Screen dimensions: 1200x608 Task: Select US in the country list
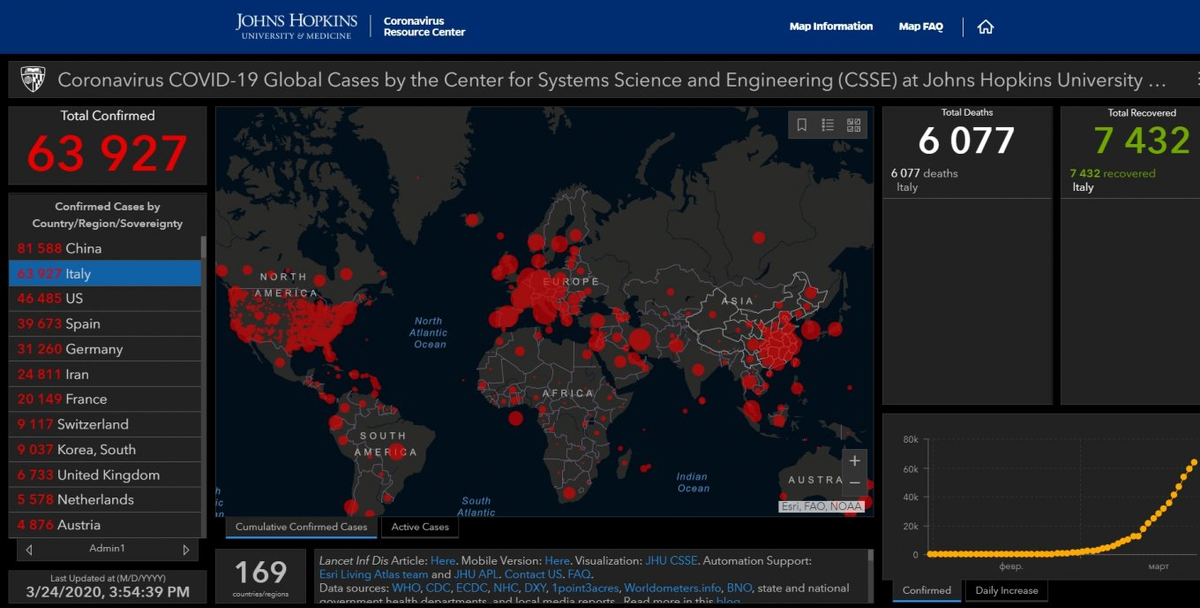point(105,298)
